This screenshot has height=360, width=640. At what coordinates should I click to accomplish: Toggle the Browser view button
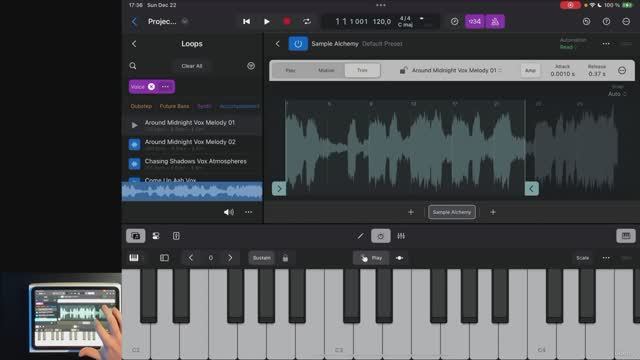coord(136,236)
